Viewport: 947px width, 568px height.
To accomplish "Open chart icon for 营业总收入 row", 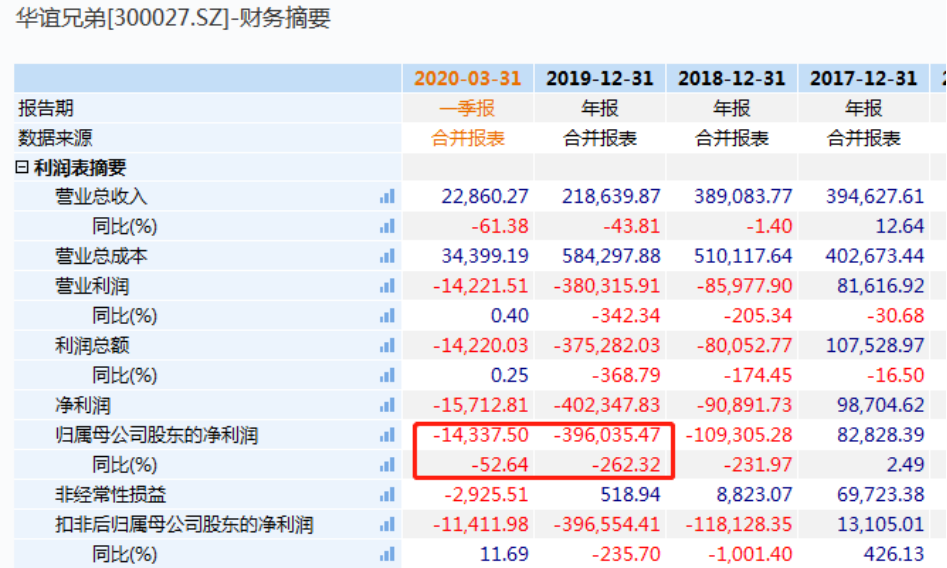I will [387, 196].
